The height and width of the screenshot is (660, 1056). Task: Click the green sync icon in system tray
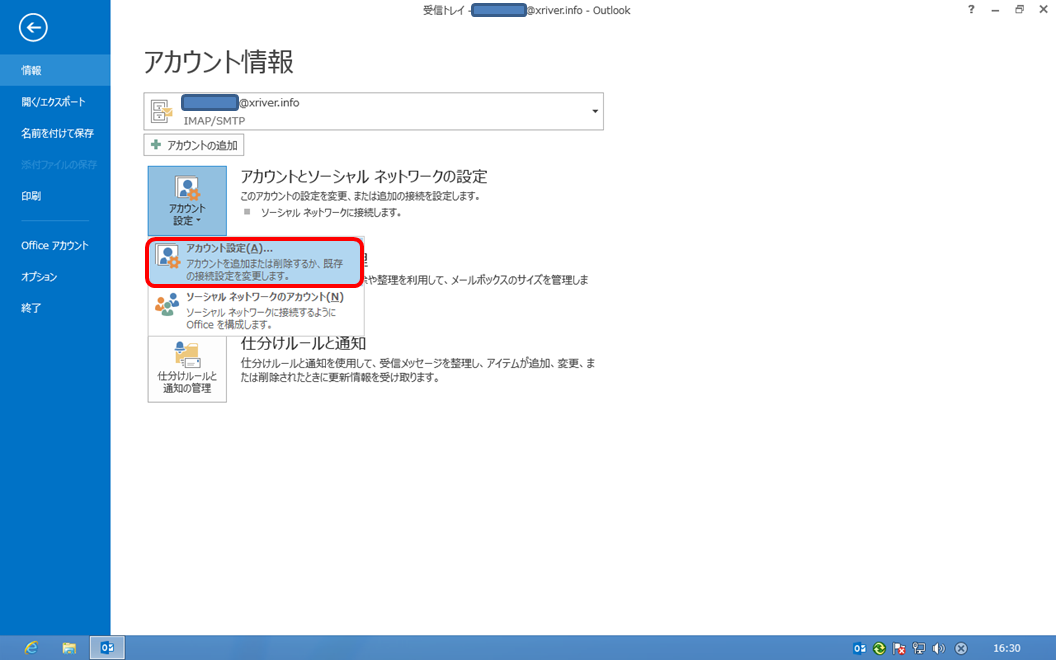[x=879, y=648]
